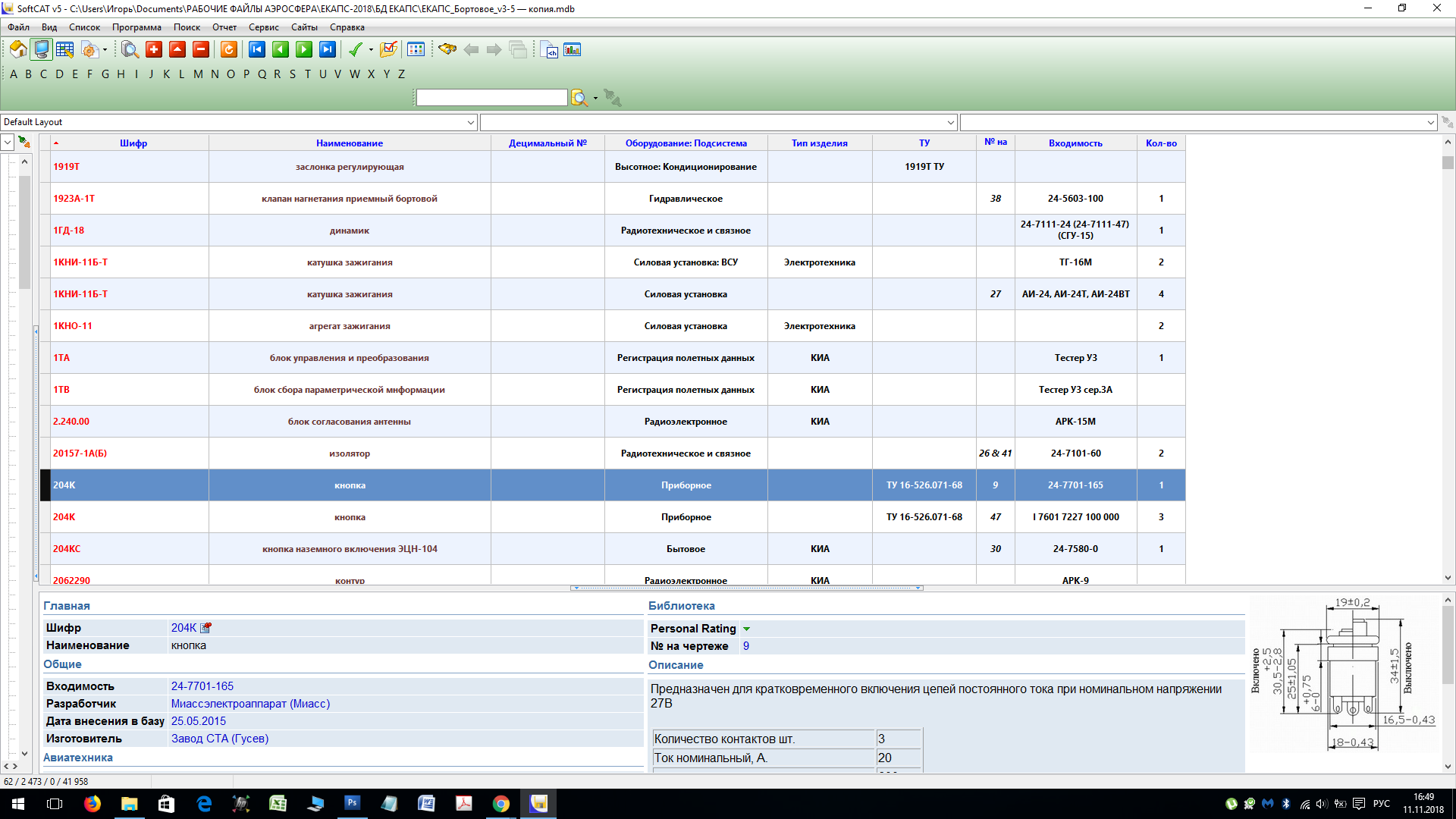Open Photoshop from the taskbar
This screenshot has height=819, width=1456.
pos(353,804)
